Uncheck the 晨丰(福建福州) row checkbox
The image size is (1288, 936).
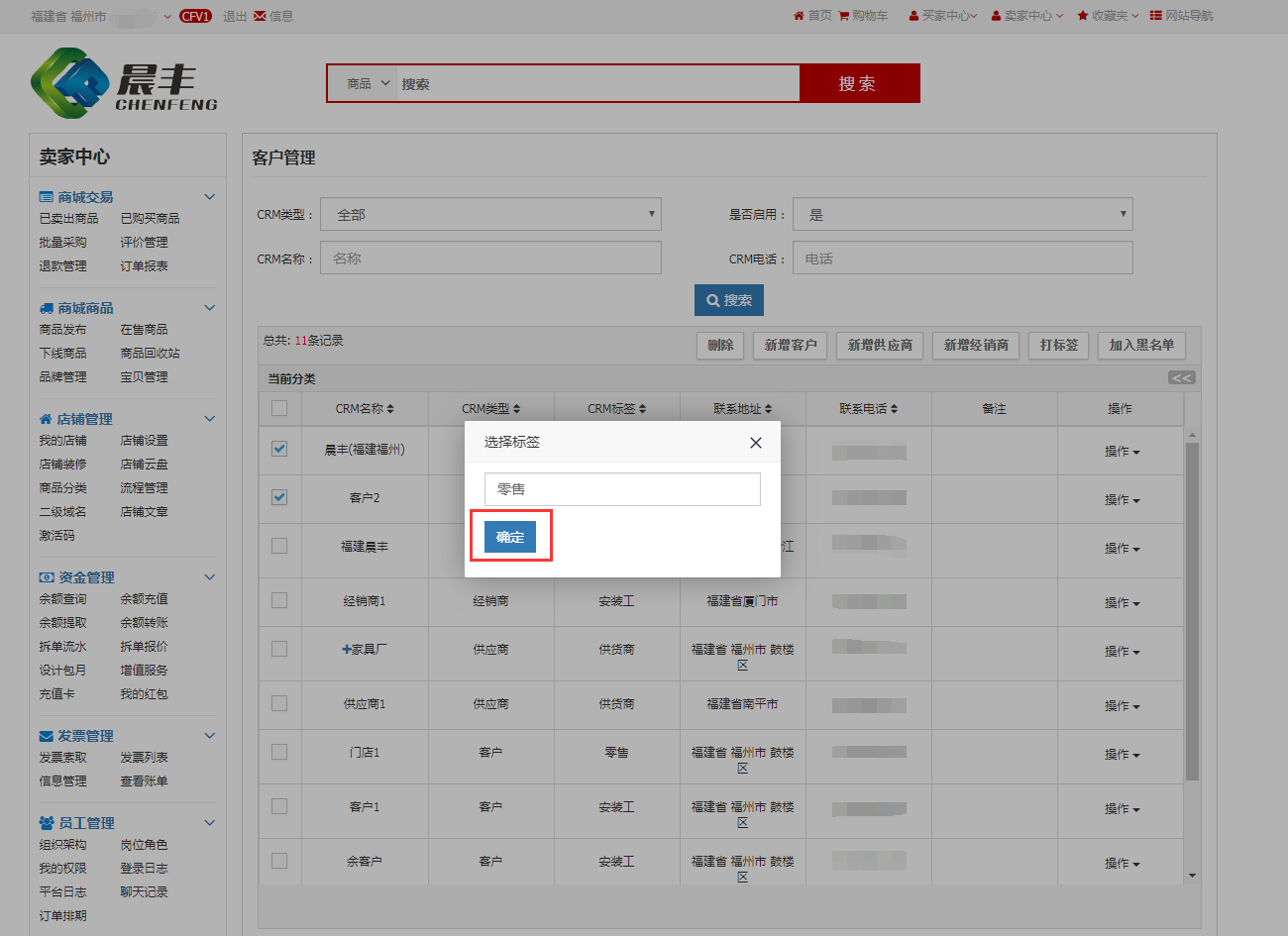[x=279, y=449]
